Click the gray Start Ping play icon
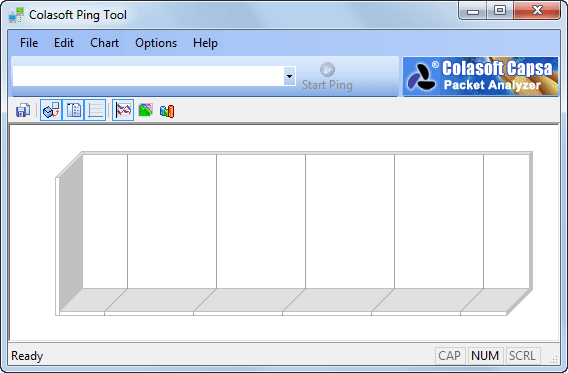Image resolution: width=568 pixels, height=373 pixels. (327, 69)
